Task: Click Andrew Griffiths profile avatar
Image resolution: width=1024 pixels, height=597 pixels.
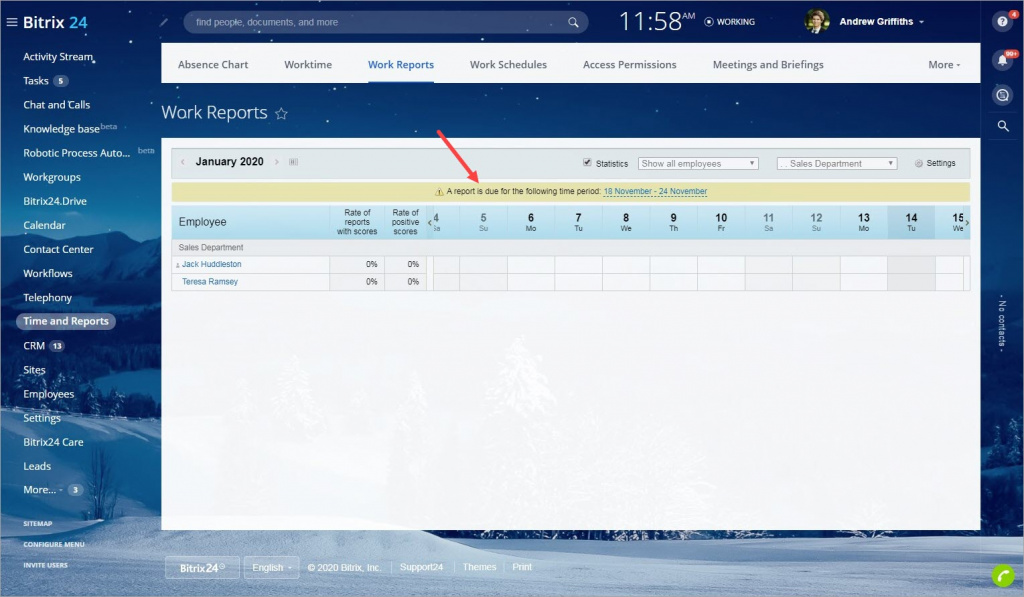Action: [817, 22]
